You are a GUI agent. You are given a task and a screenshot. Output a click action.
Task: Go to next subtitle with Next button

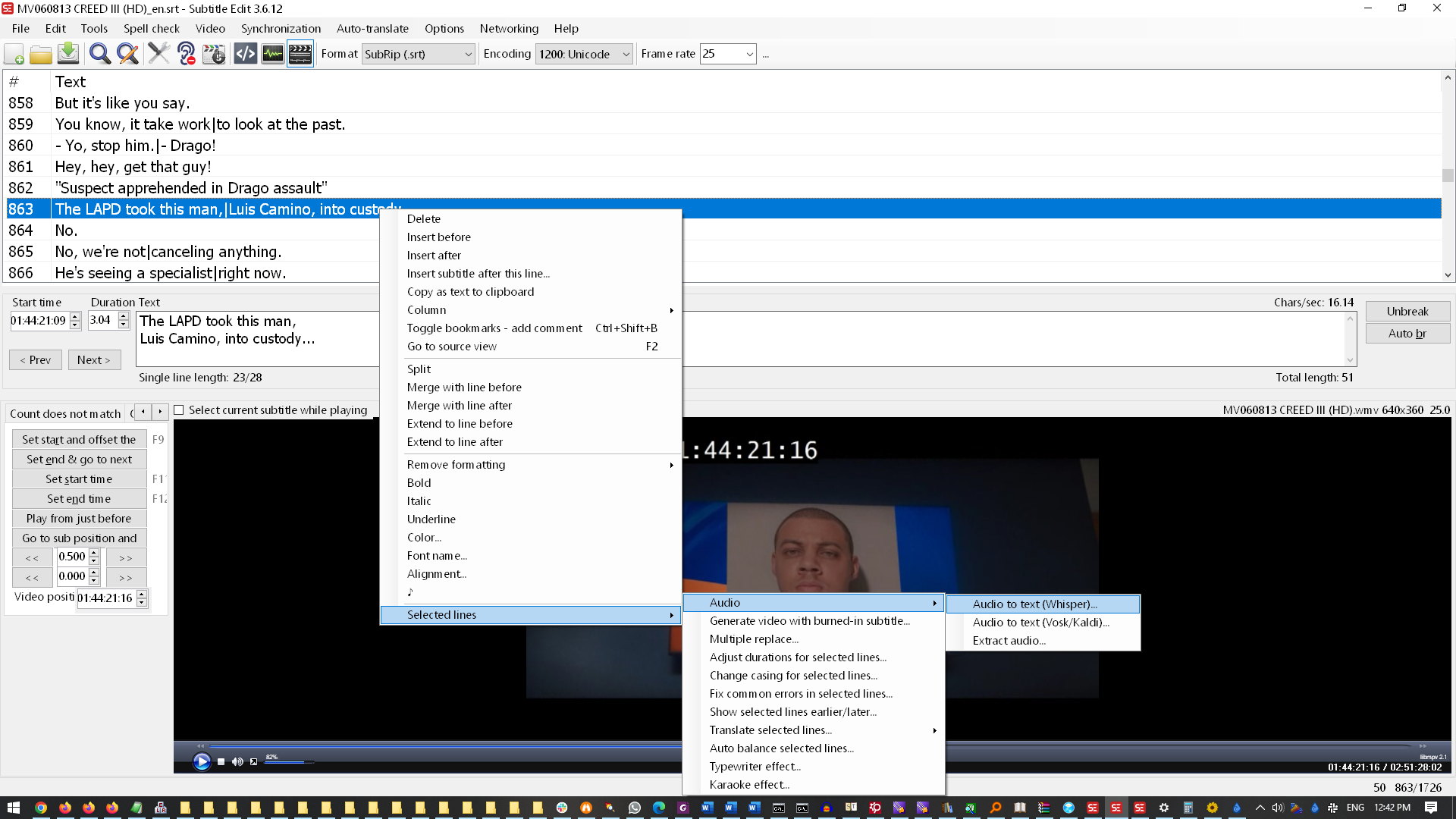[x=94, y=359]
